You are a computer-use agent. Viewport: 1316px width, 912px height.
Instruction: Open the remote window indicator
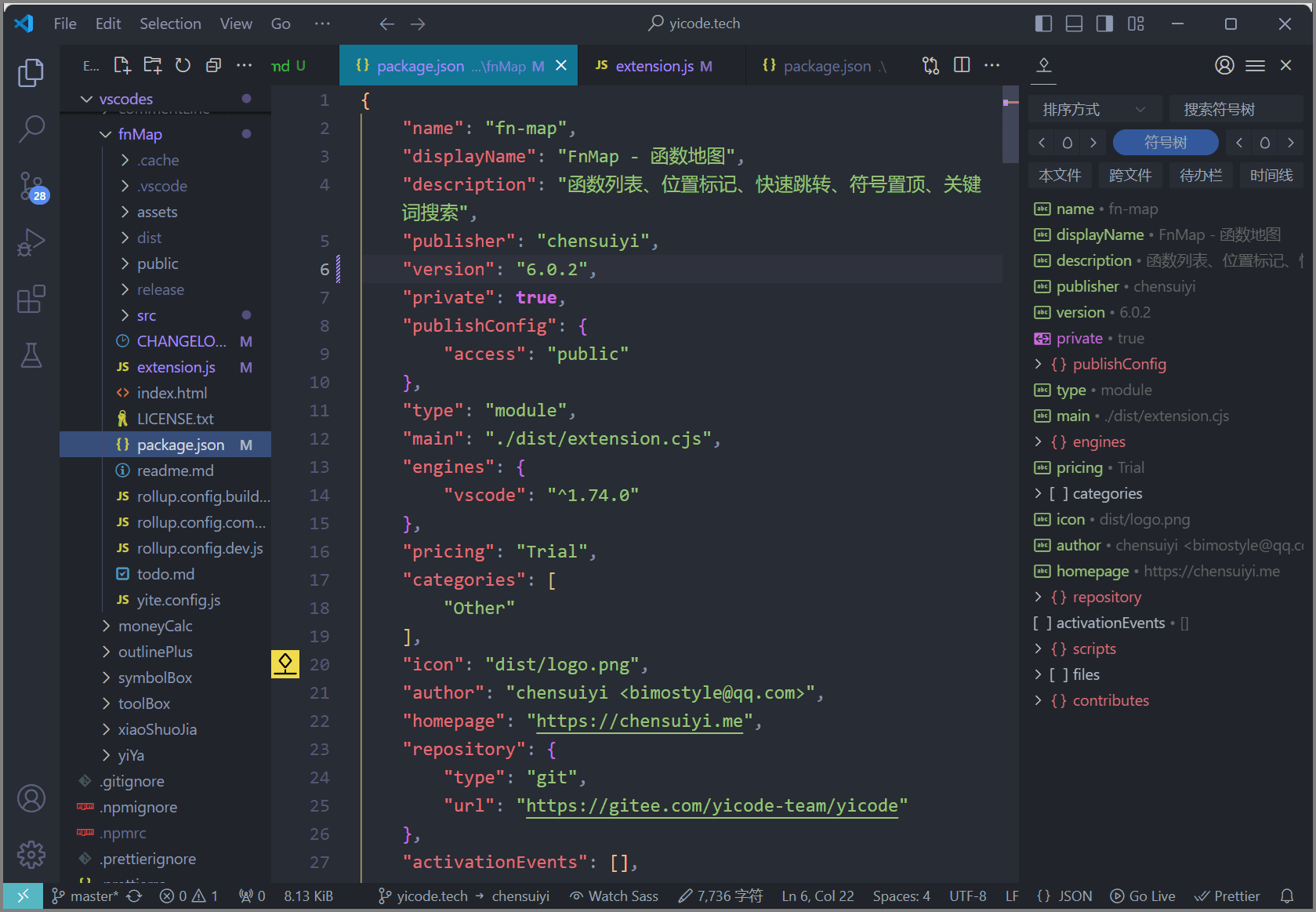(23, 896)
